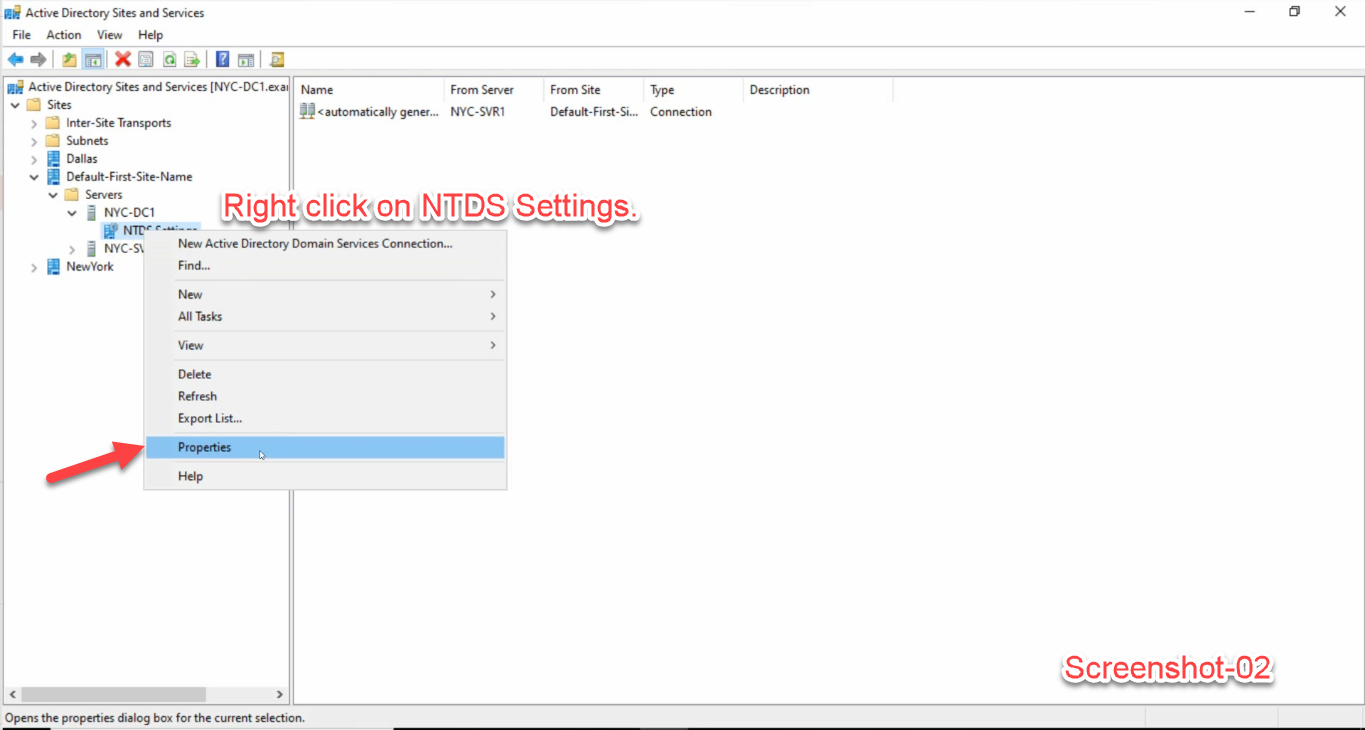The height and width of the screenshot is (730, 1365).
Task: Sort by the From Site column header
Action: click(594, 90)
